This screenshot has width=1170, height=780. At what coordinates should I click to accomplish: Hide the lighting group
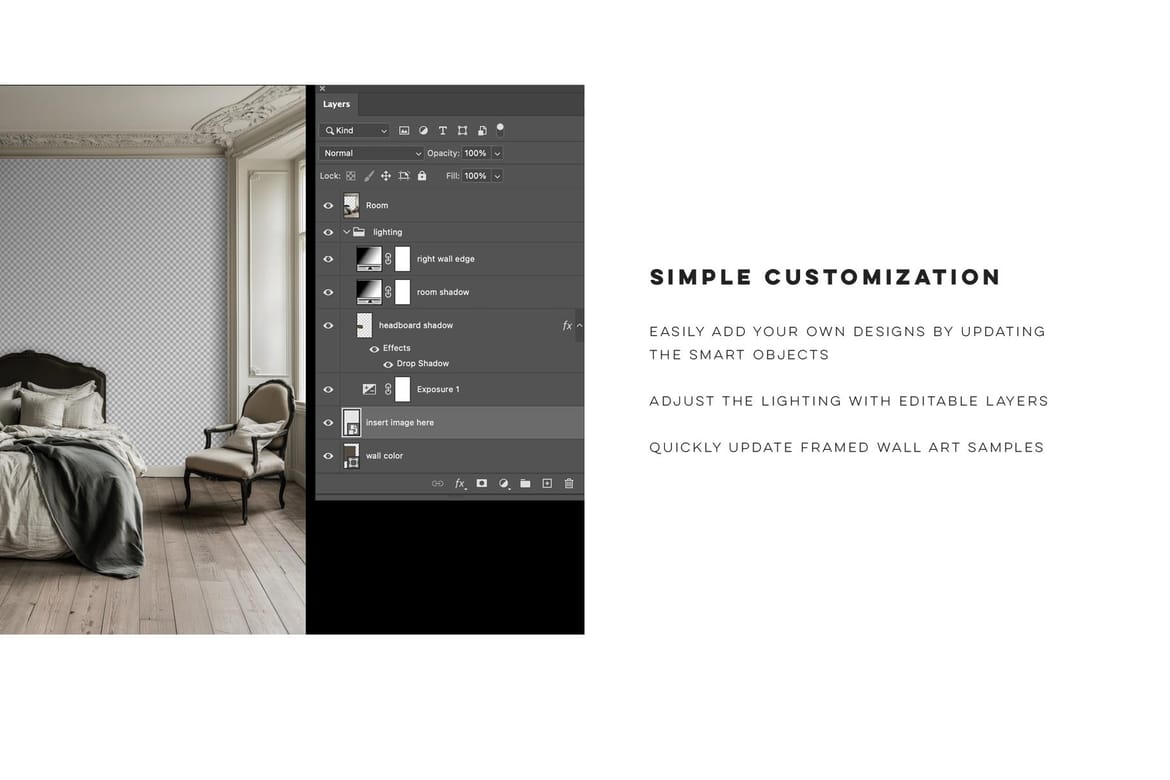pyautogui.click(x=328, y=232)
